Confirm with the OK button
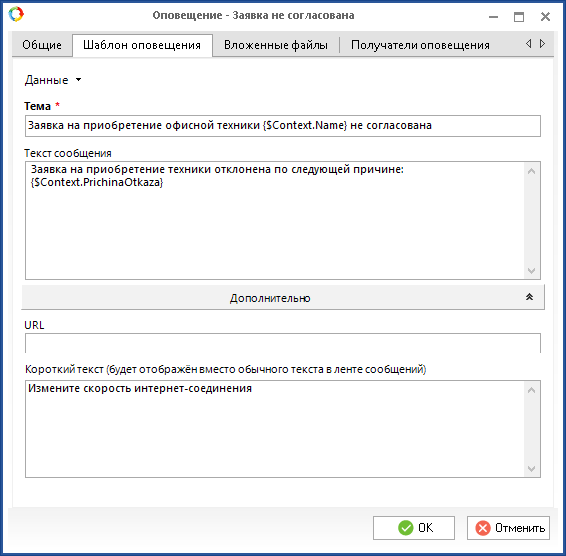 tap(414, 528)
